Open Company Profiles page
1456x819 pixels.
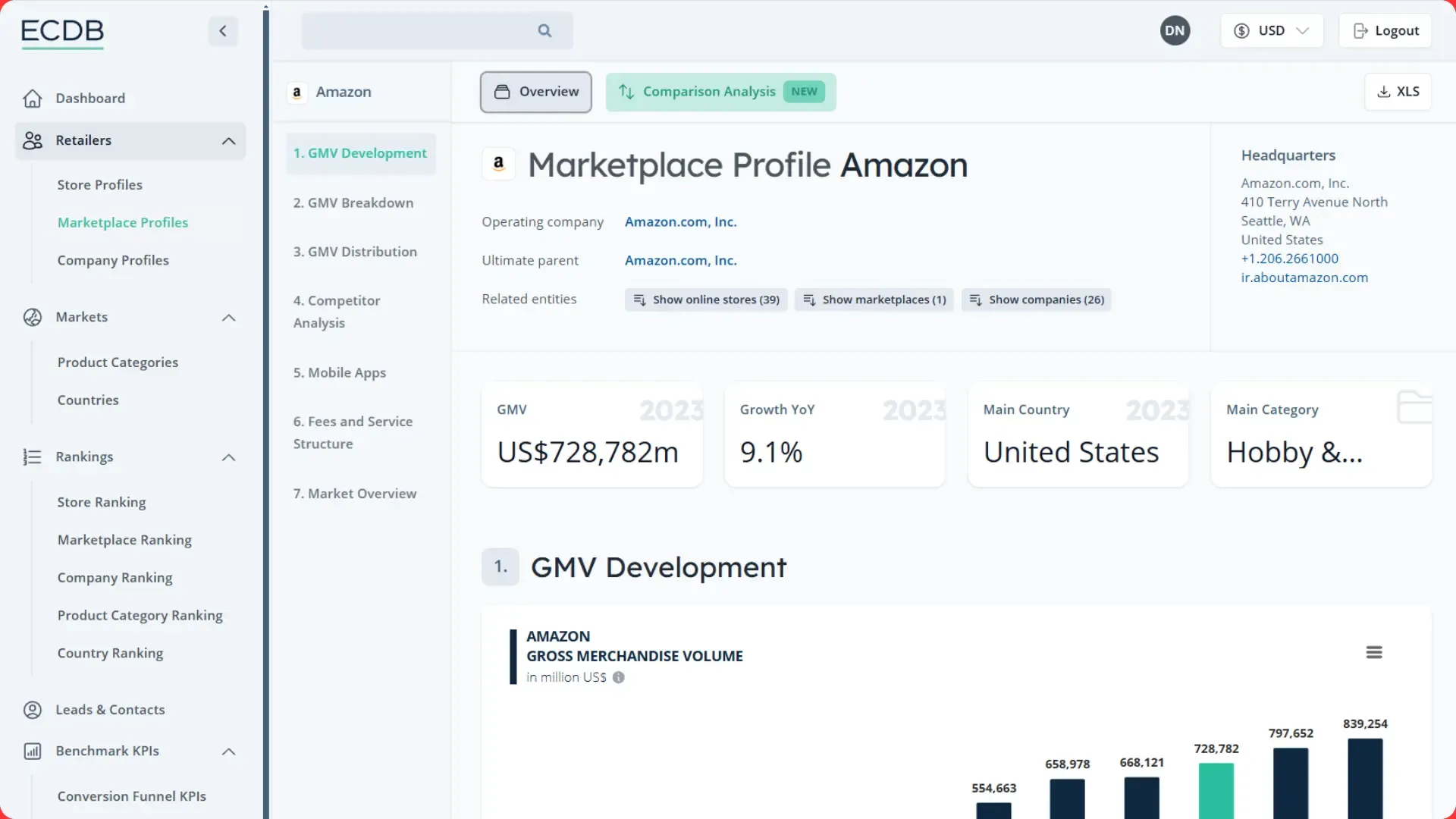pos(113,261)
